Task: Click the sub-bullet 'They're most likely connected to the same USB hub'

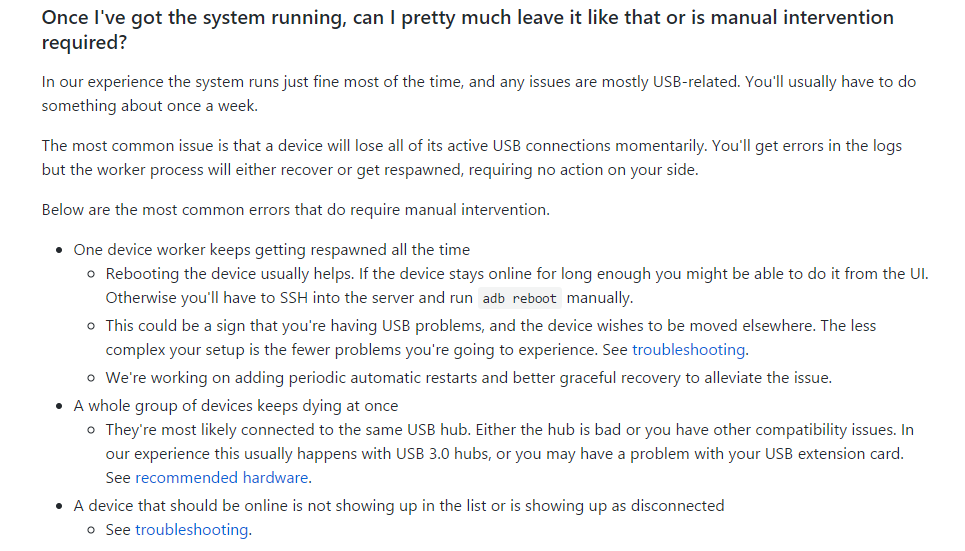Action: pyautogui.click(x=510, y=454)
